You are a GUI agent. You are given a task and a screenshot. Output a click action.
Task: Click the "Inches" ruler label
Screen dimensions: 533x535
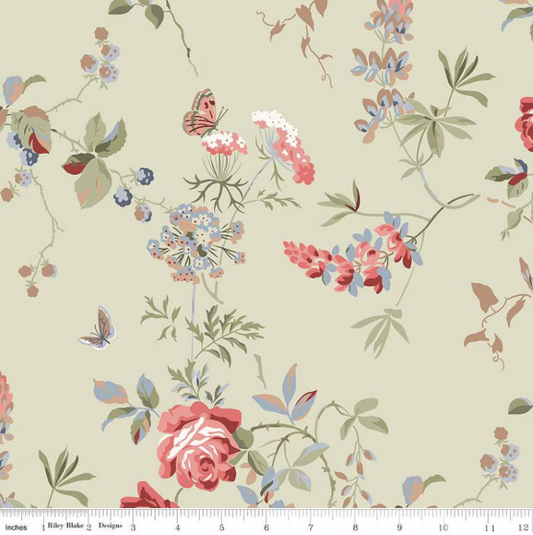(x=16, y=527)
